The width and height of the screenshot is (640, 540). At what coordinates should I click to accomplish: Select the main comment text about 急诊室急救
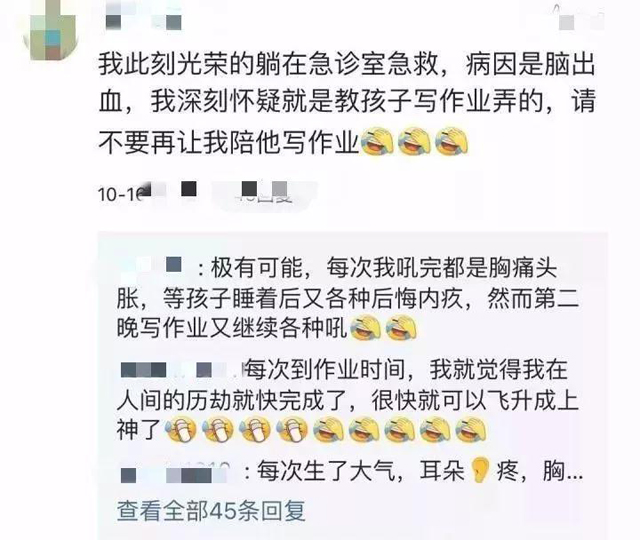click(347, 103)
